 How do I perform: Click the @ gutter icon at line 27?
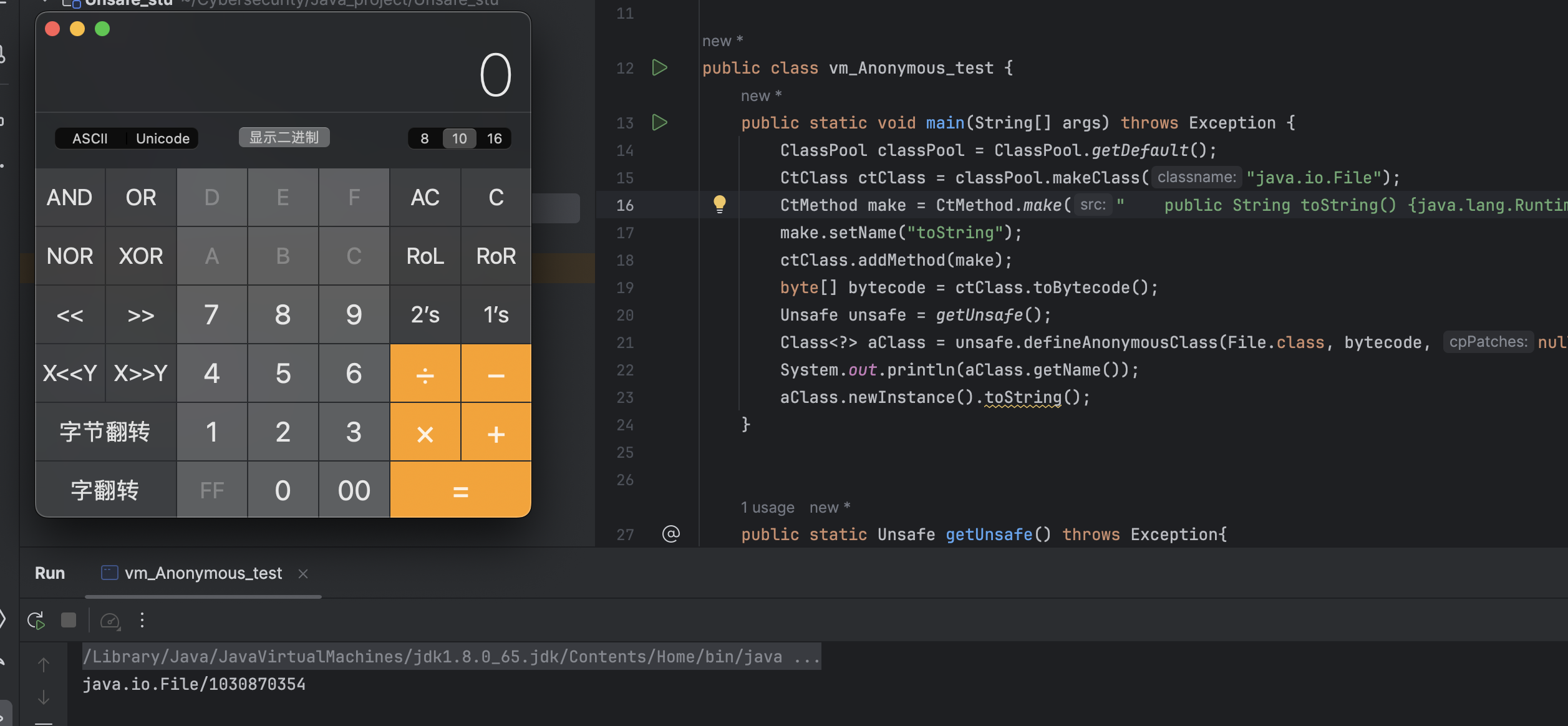tap(670, 534)
